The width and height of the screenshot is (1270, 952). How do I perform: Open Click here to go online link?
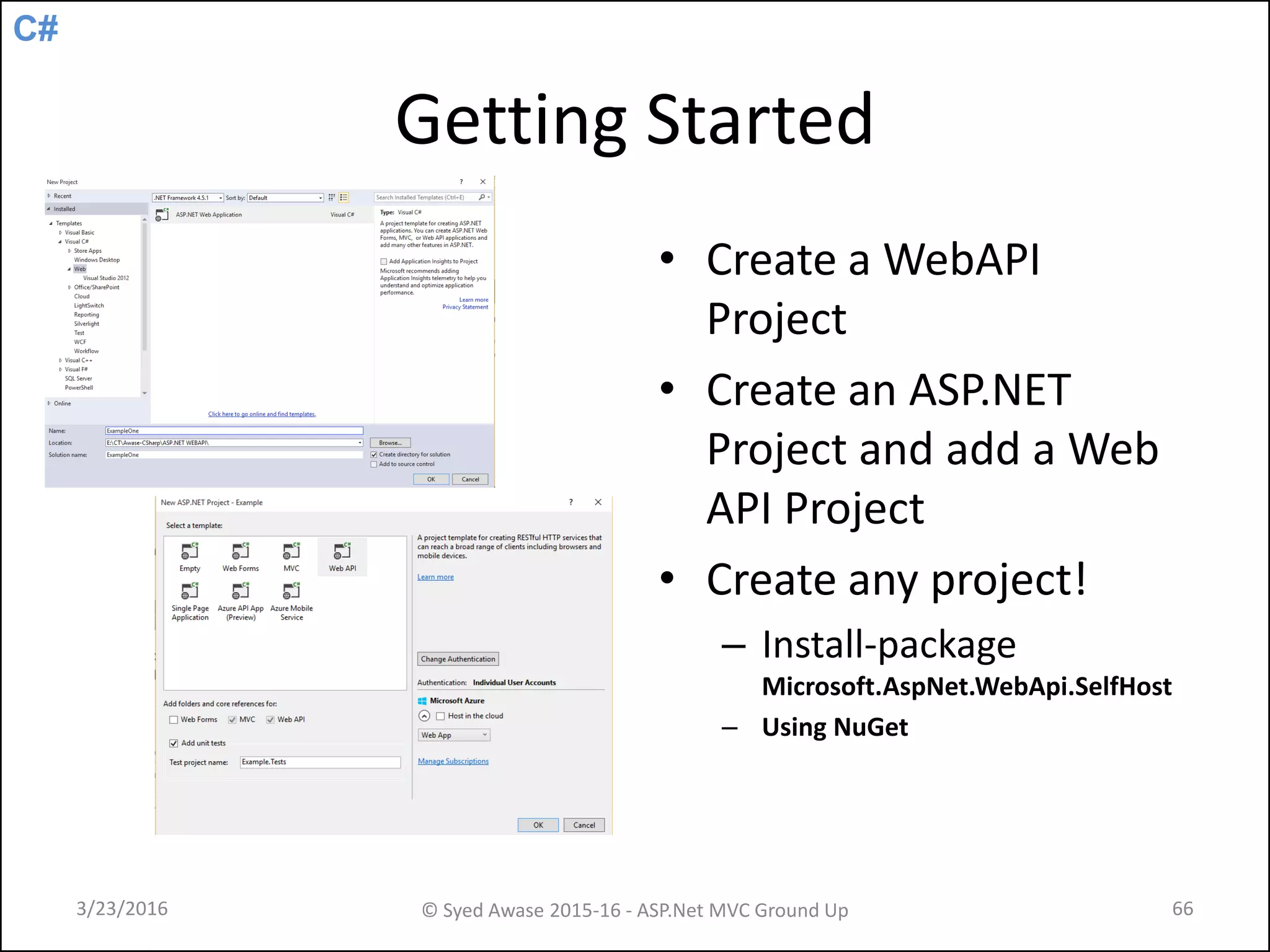click(x=262, y=414)
